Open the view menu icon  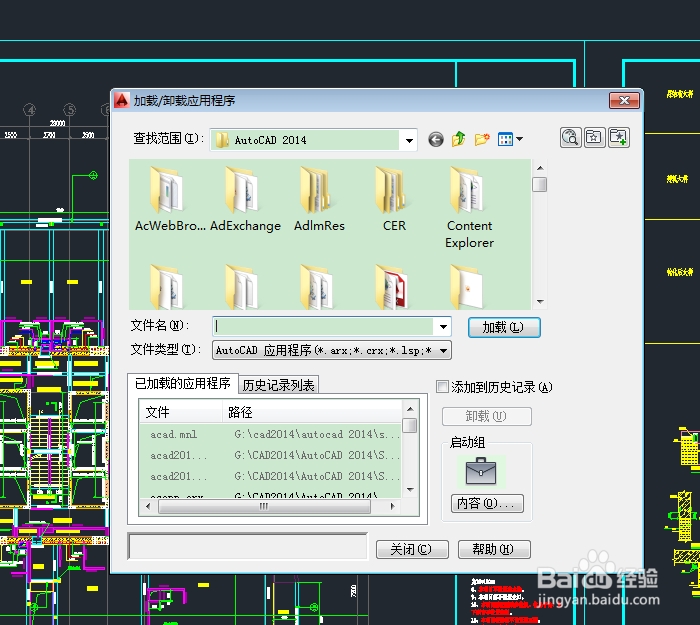[x=510, y=140]
